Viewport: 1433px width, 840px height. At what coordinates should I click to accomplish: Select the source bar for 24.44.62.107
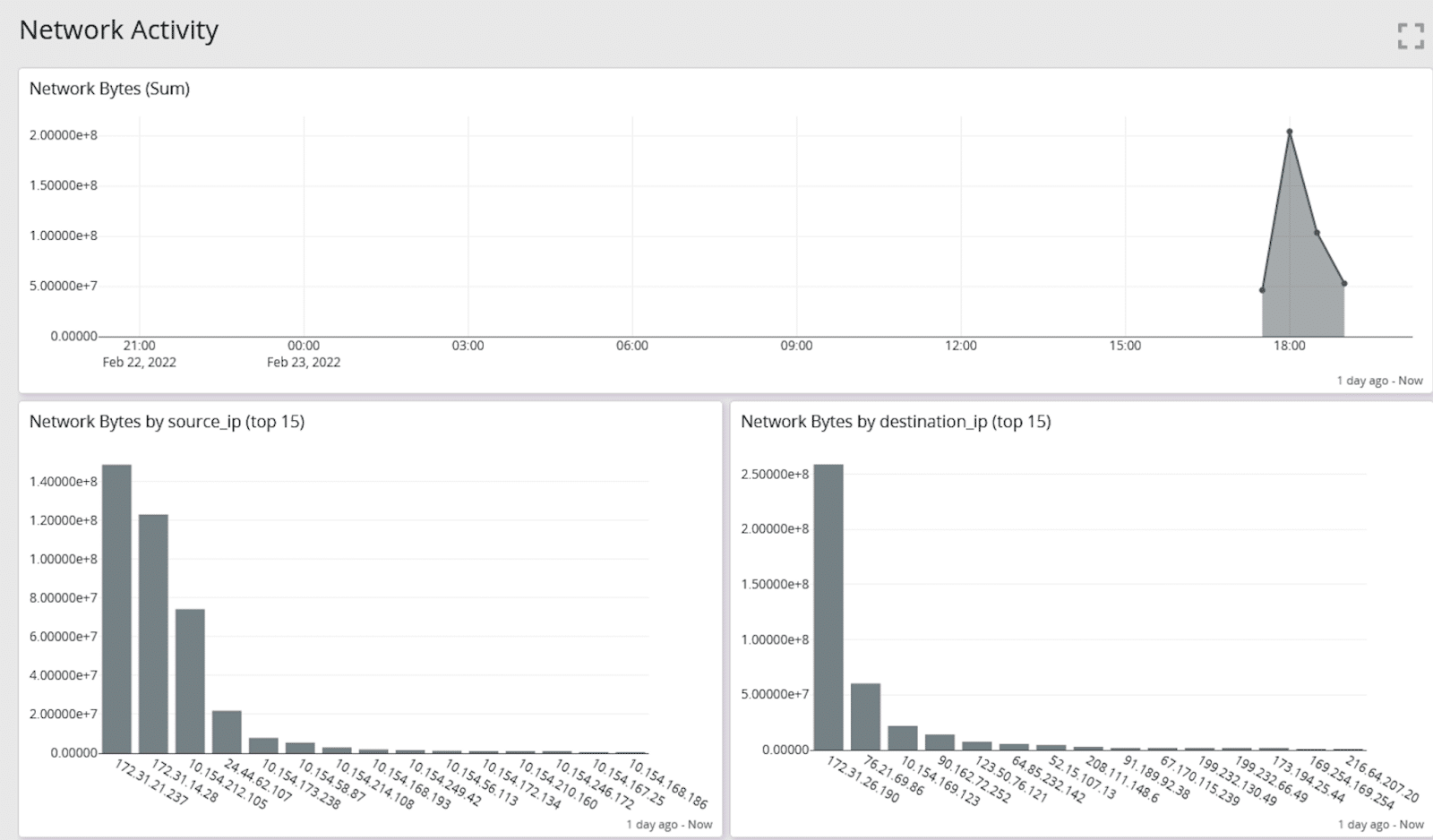pyautogui.click(x=227, y=732)
